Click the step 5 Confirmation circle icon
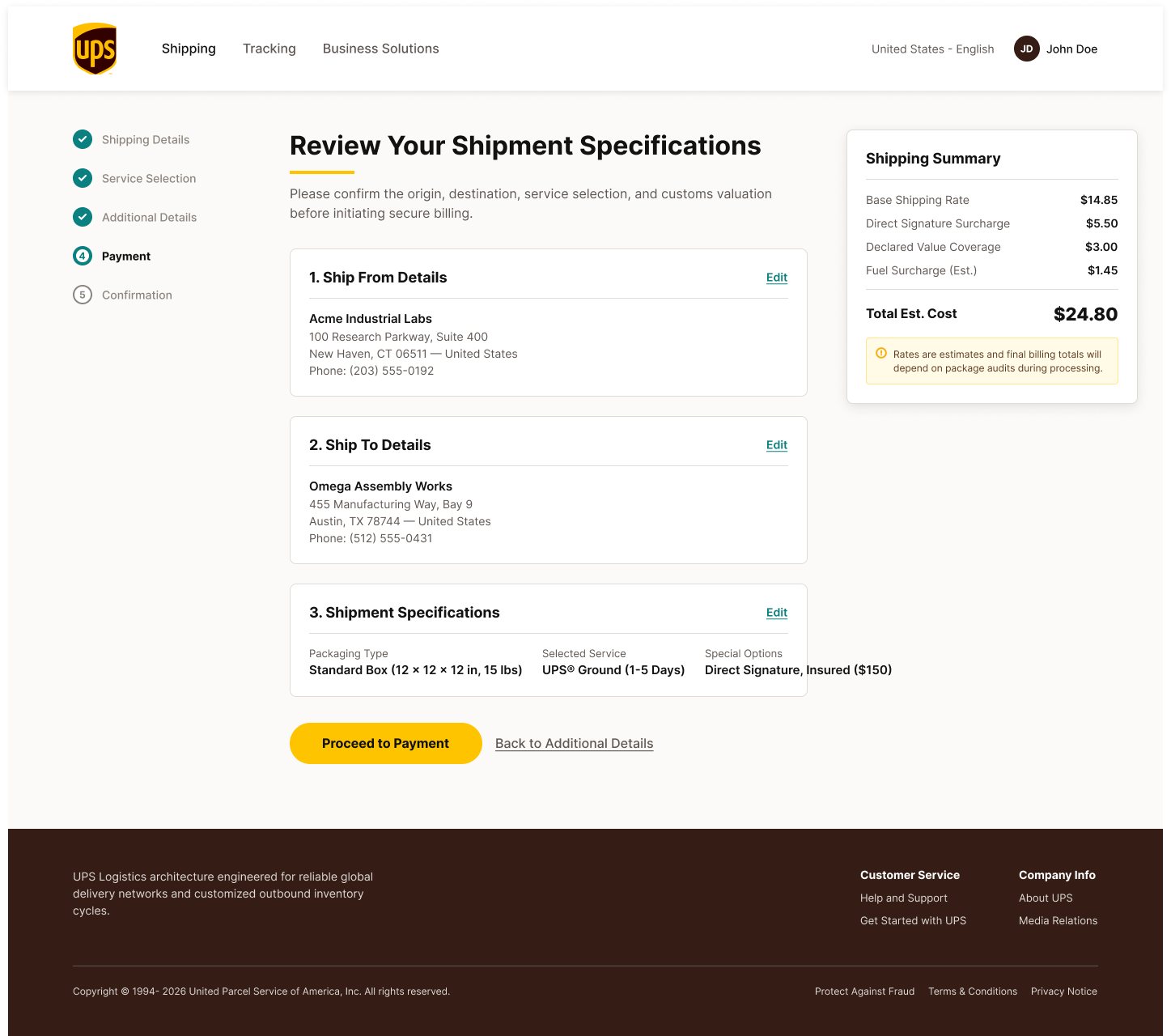The width and height of the screenshot is (1171, 1036). [x=83, y=295]
